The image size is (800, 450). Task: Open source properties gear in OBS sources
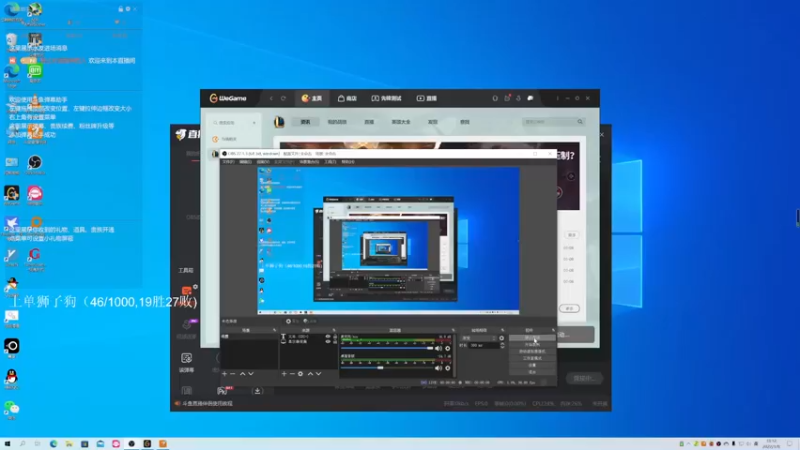pos(301,374)
